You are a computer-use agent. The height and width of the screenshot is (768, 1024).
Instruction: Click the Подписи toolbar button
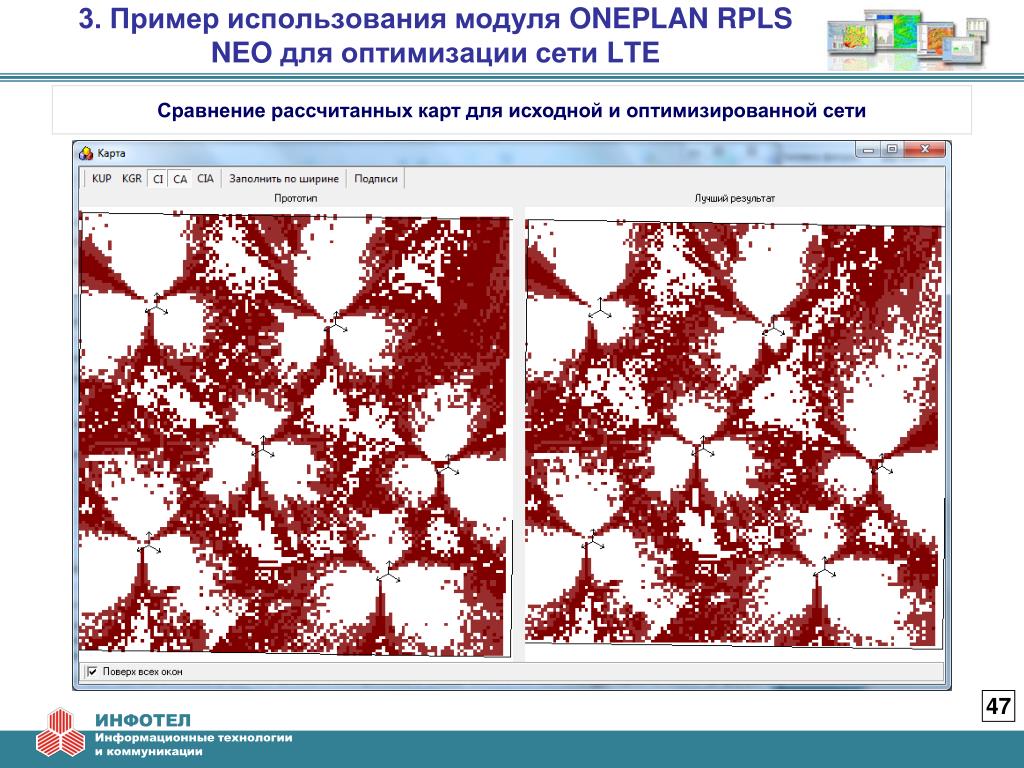tap(376, 178)
